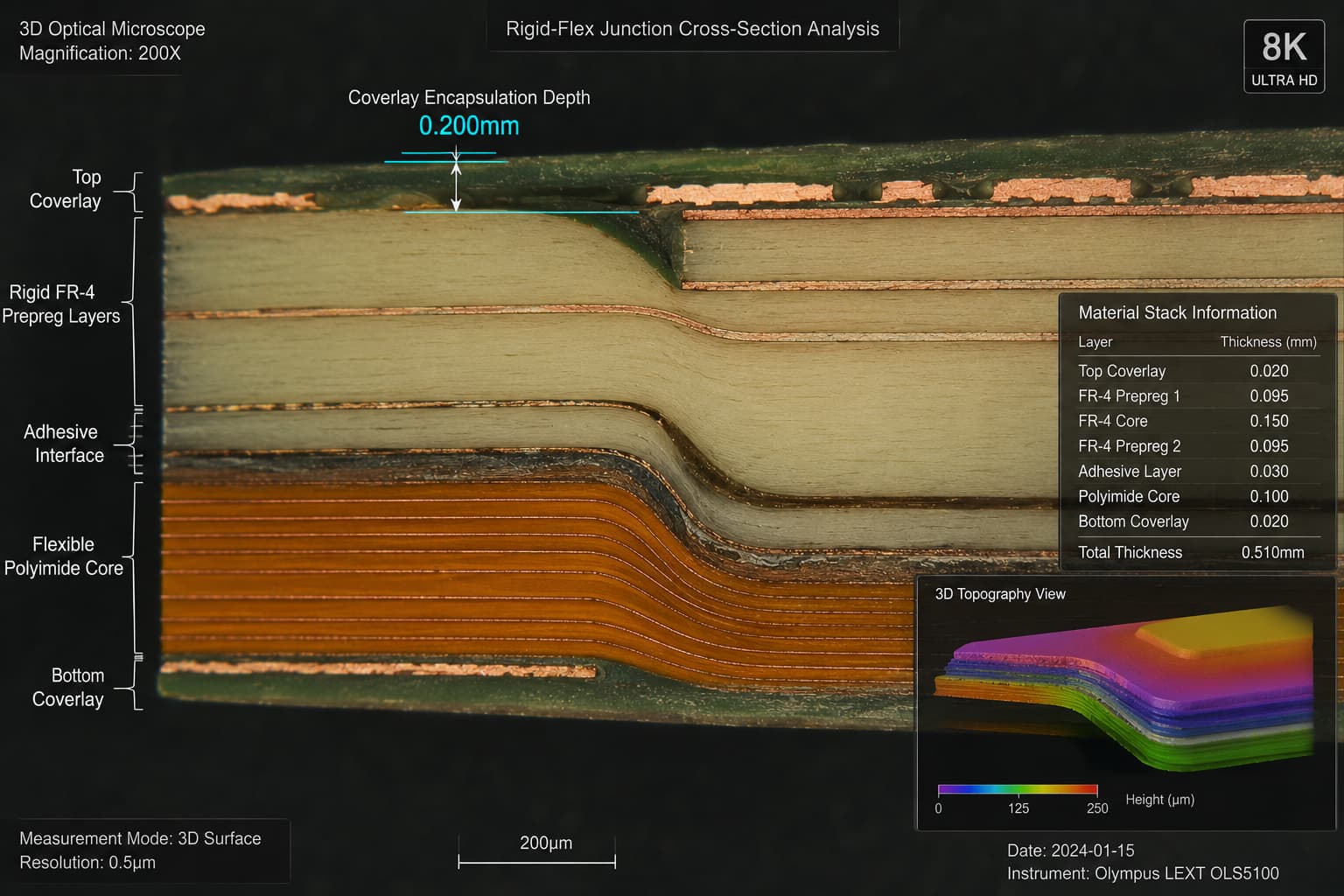The width and height of the screenshot is (1344, 896).
Task: Click the Material Stack Information heading
Action: [x=1177, y=313]
